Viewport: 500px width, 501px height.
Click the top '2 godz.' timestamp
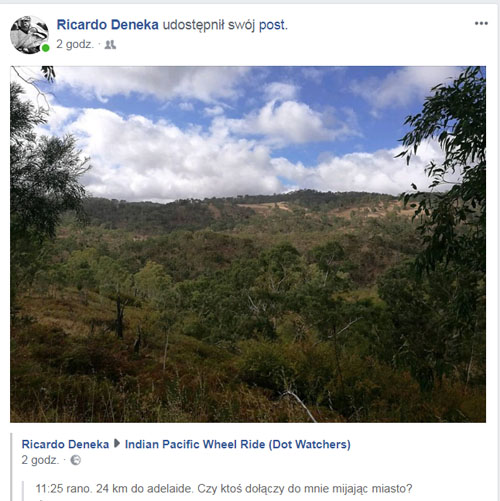75,44
